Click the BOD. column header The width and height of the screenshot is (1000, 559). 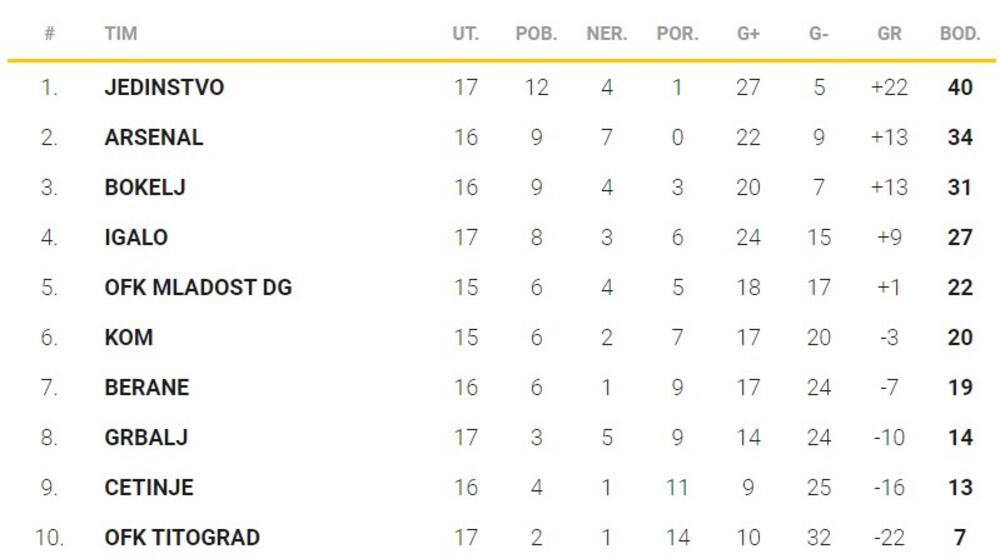(x=960, y=34)
